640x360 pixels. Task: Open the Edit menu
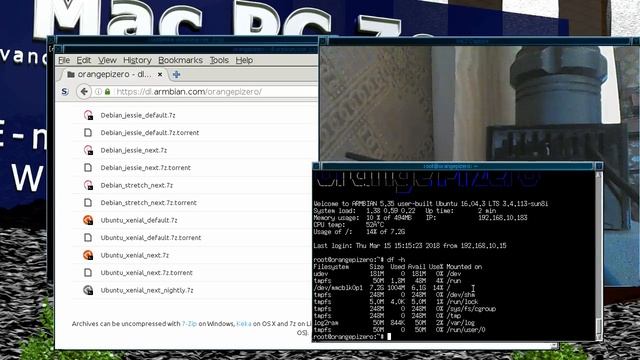(84, 60)
